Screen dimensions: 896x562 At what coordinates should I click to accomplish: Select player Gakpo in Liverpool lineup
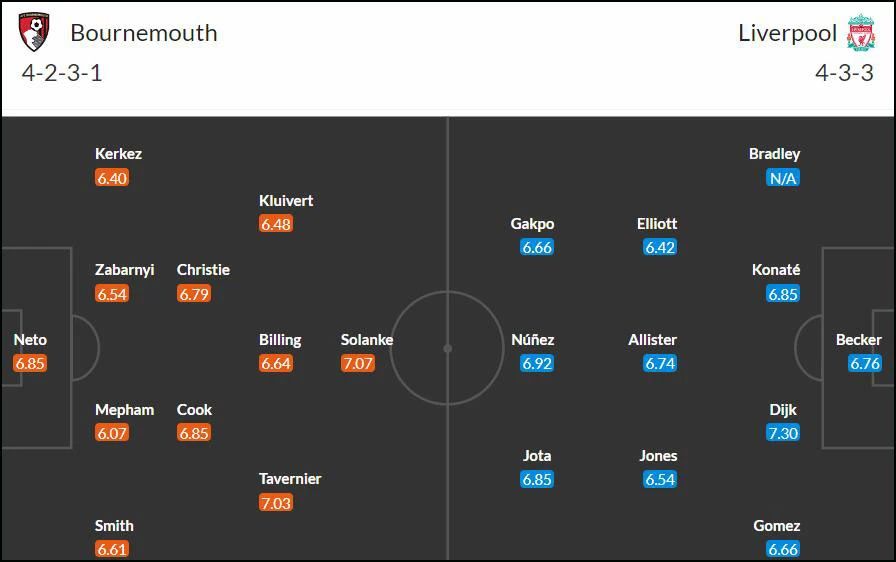coord(532,223)
